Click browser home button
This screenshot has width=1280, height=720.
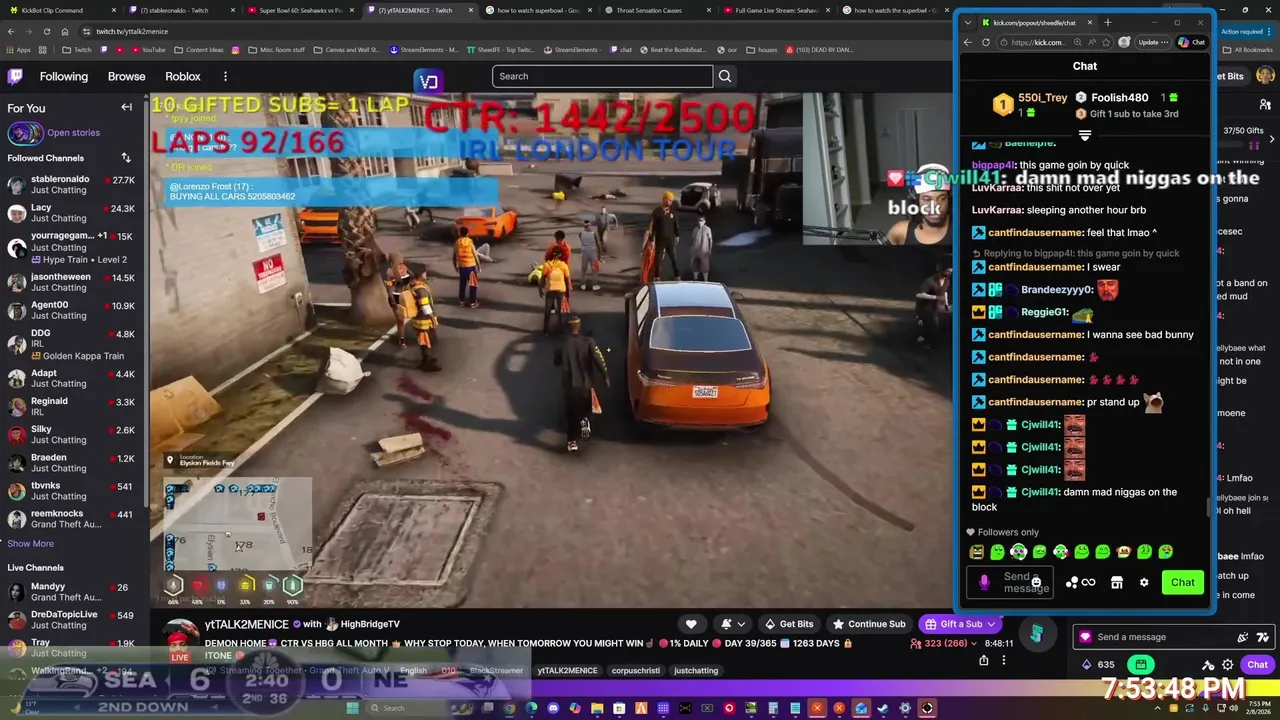[x=67, y=31]
